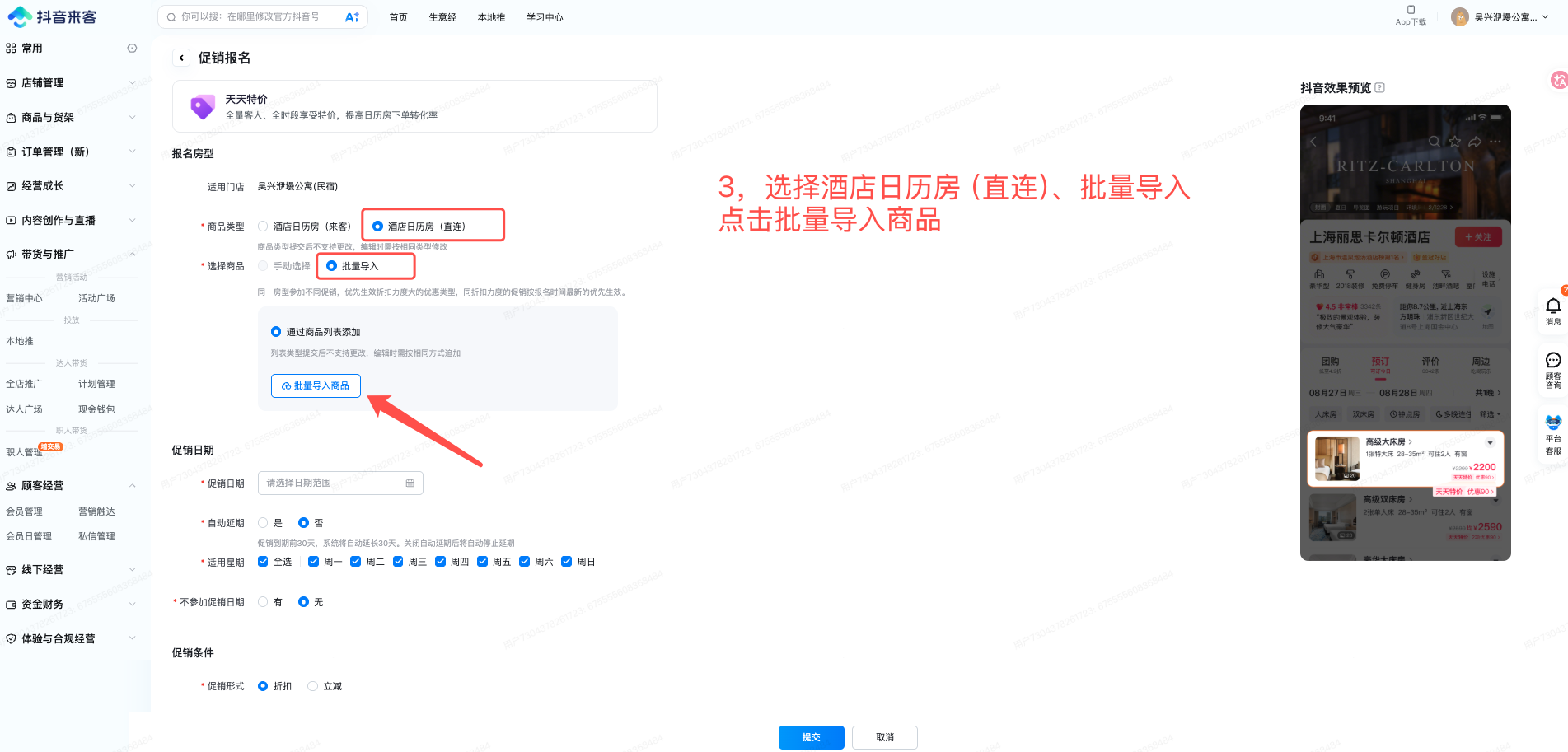Viewport: 1568px width, 752px height.
Task: Click the 体验与合规经营 shield icon
Action: coord(11,639)
